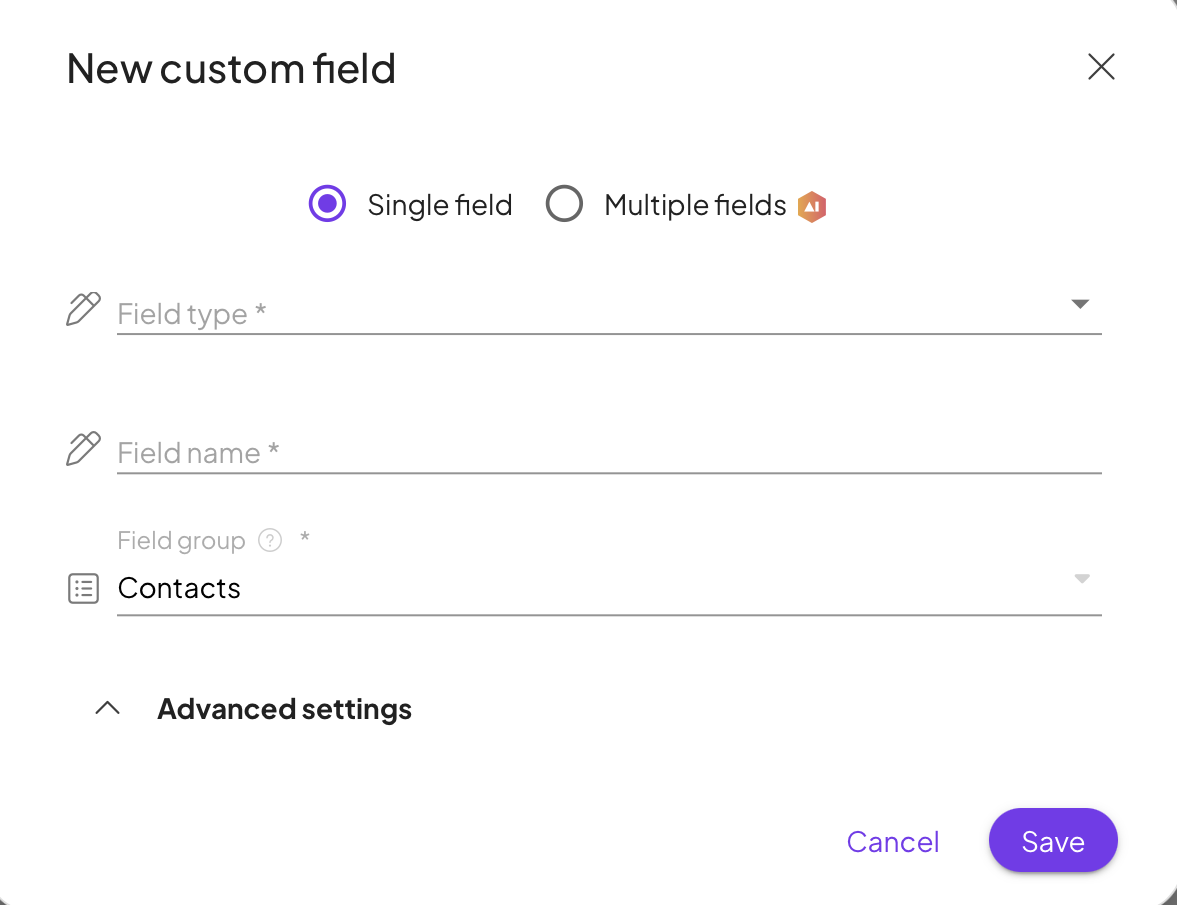Click the Field type selection box
The image size is (1177, 905).
coord(580,313)
